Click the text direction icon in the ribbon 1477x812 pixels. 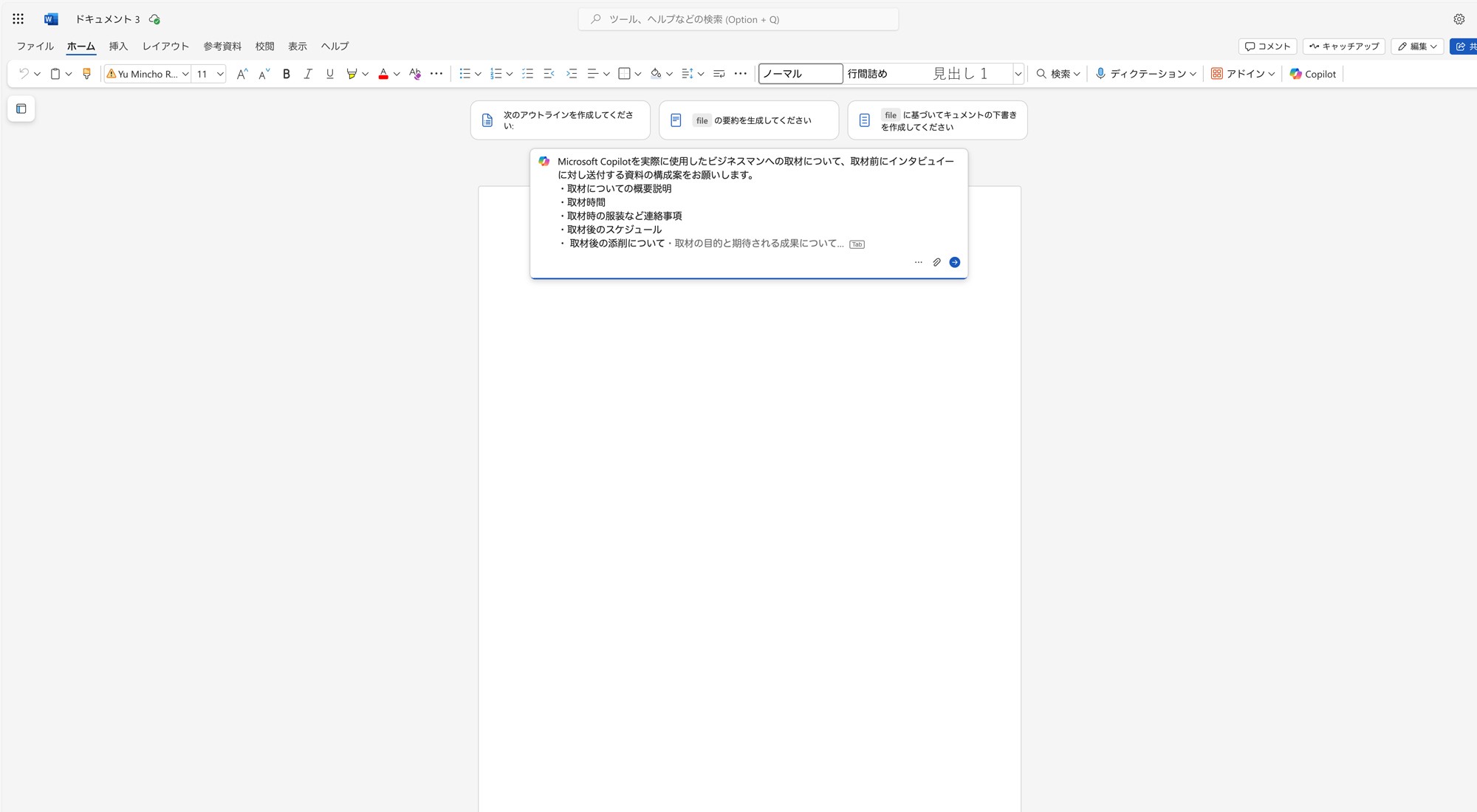click(719, 74)
